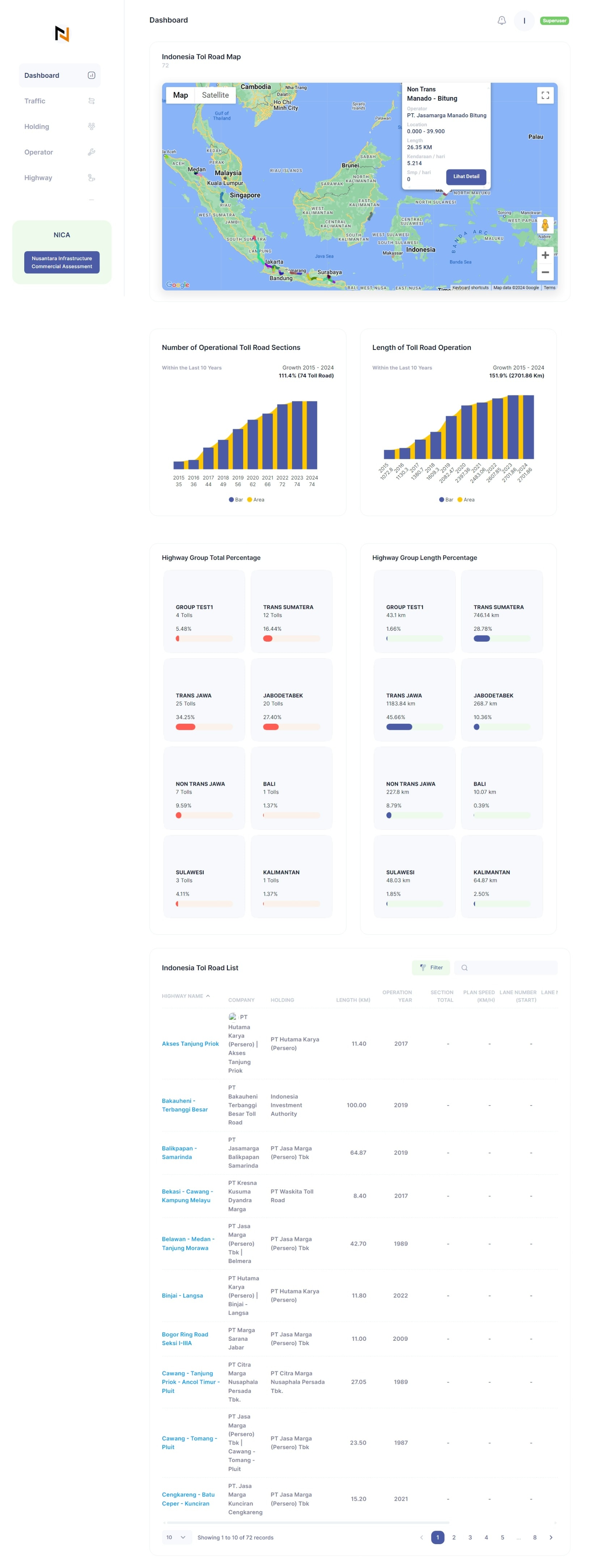Go to page 2
Image resolution: width=589 pixels, height=1568 pixels.
coord(453,1537)
